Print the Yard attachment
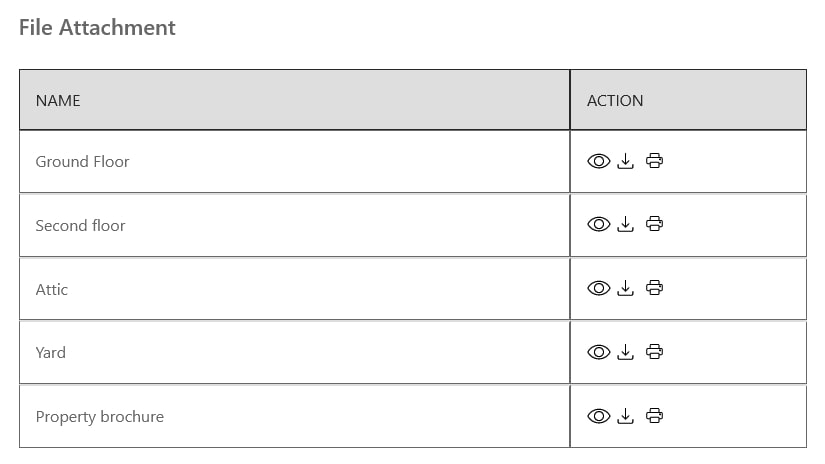The height and width of the screenshot is (464, 825). [654, 352]
